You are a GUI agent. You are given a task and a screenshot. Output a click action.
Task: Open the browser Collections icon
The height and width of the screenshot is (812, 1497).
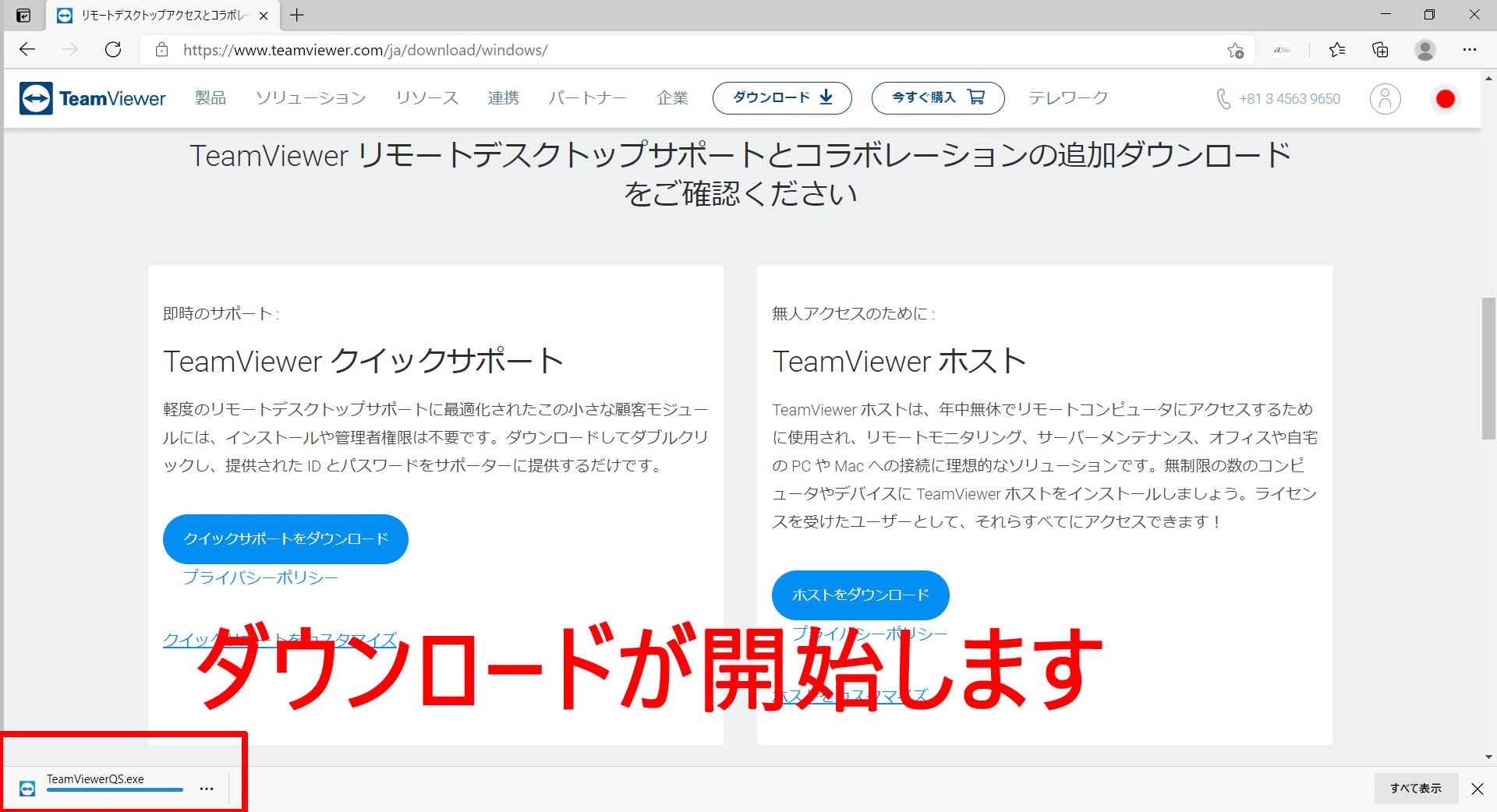[1380, 50]
